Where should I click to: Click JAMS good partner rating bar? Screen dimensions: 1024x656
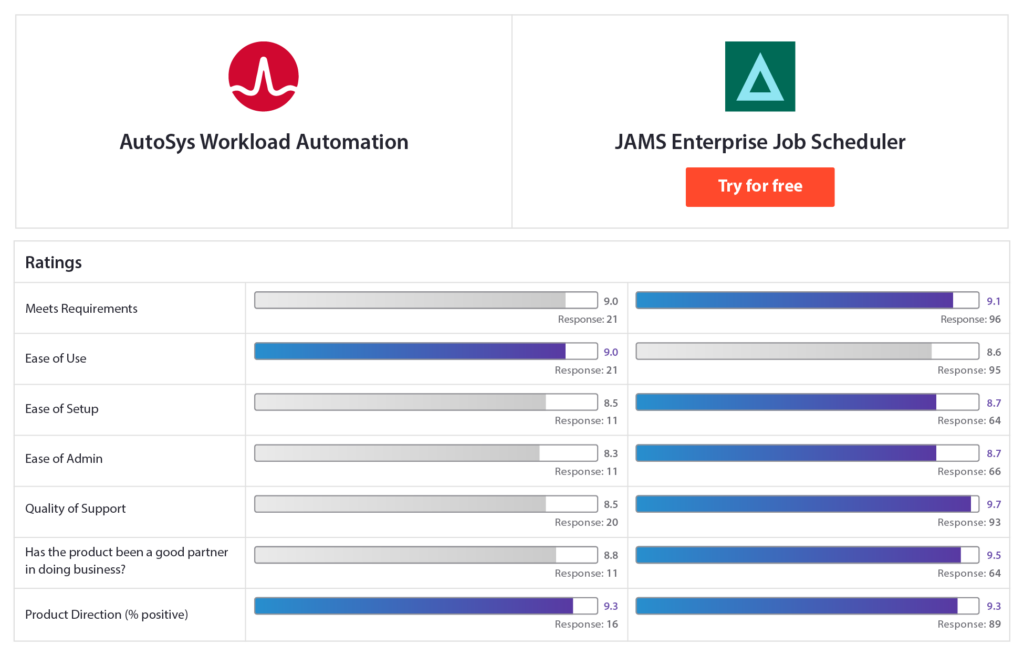(807, 555)
